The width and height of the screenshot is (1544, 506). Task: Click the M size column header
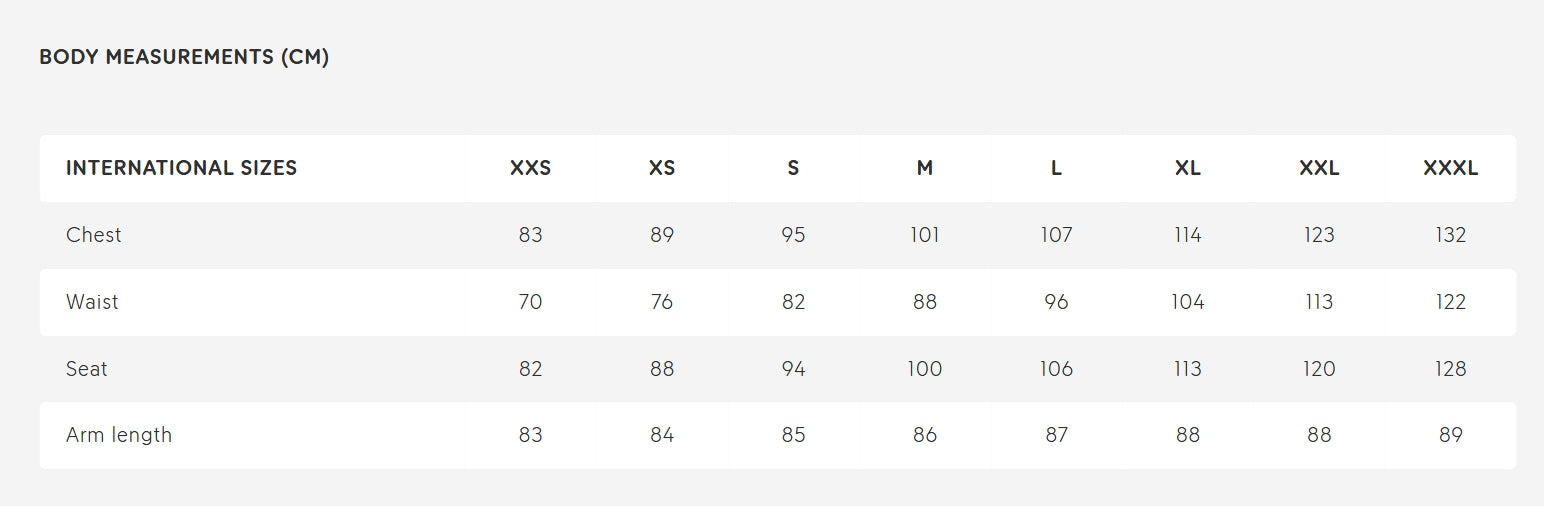pos(925,168)
